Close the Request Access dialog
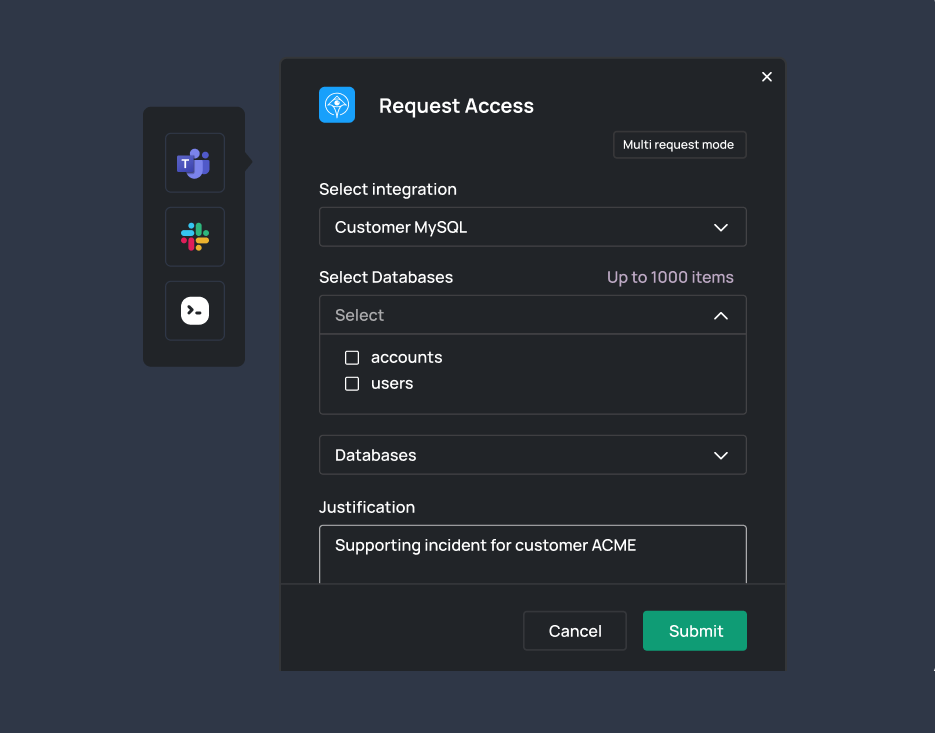Viewport: 935px width, 733px height. tap(767, 77)
